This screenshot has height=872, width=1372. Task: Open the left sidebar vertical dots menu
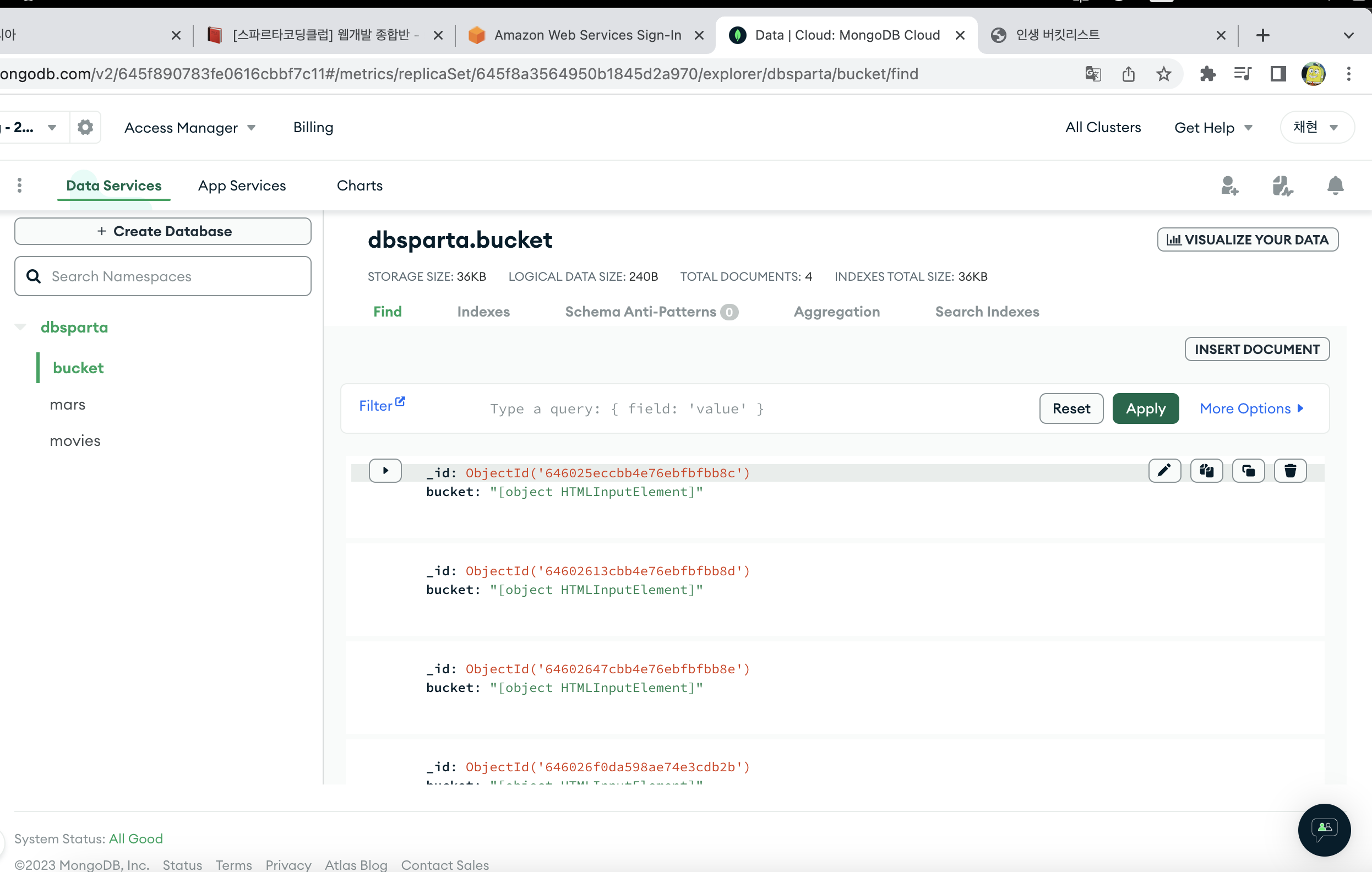pos(19,186)
